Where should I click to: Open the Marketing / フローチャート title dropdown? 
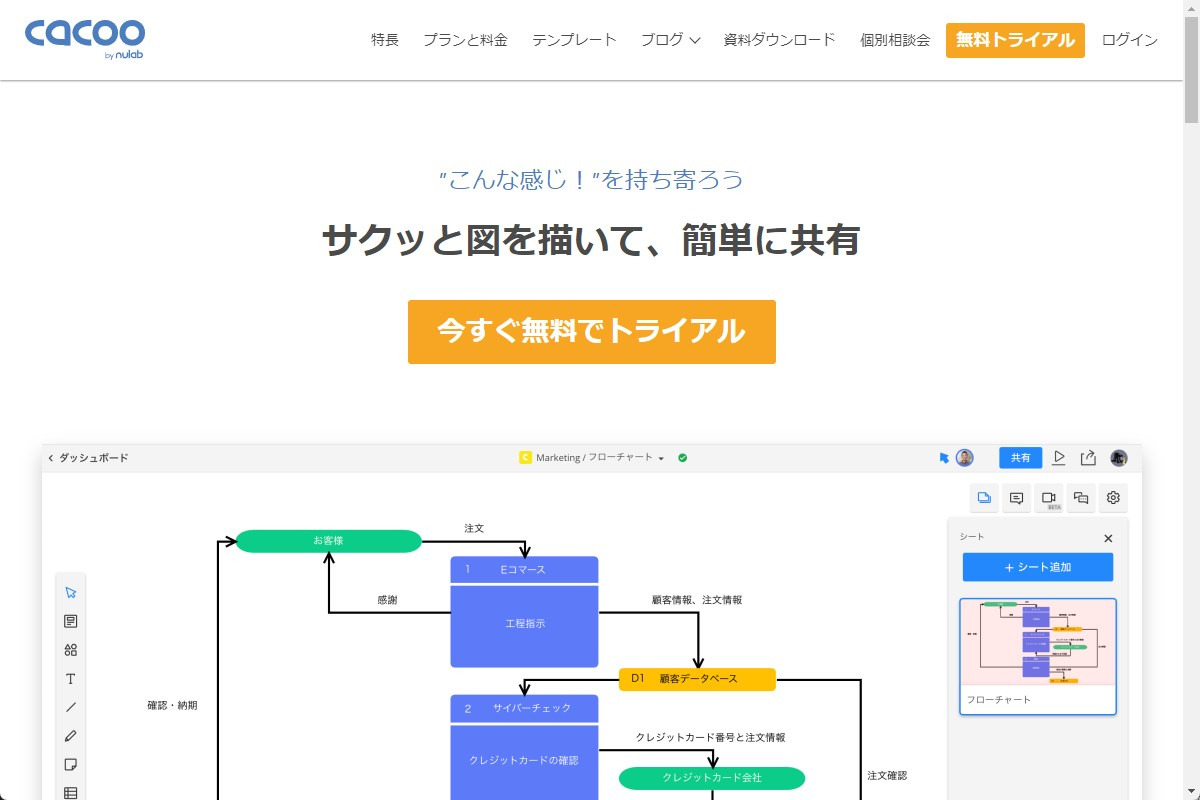click(659, 457)
